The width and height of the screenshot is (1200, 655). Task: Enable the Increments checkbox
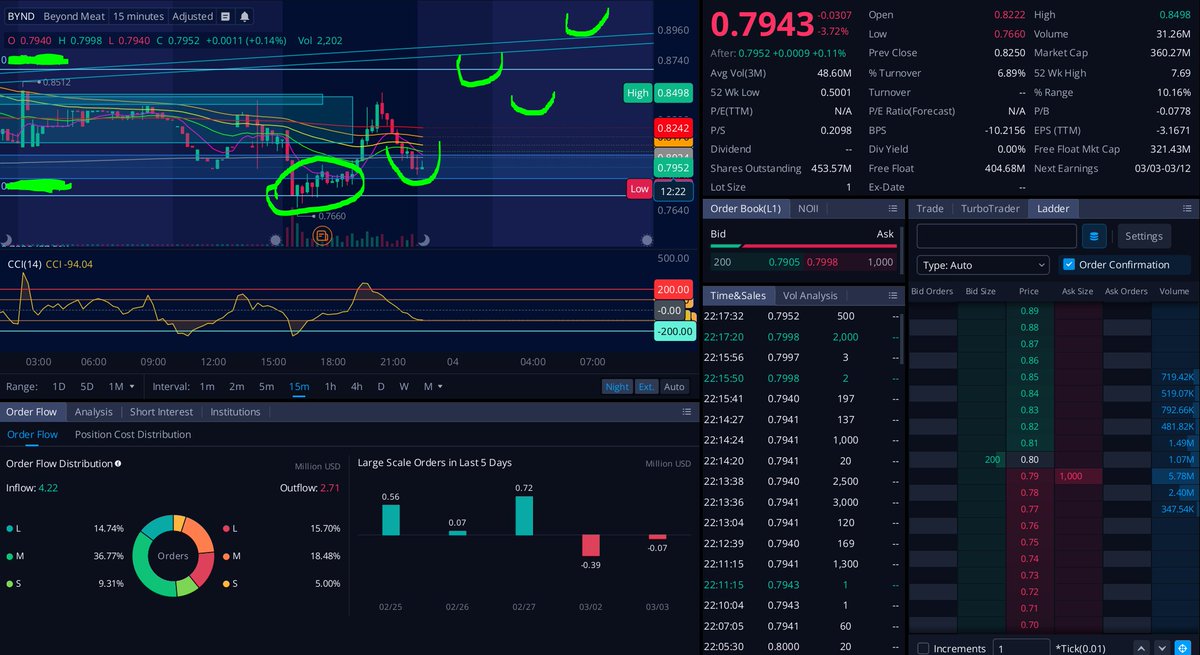tap(922, 649)
